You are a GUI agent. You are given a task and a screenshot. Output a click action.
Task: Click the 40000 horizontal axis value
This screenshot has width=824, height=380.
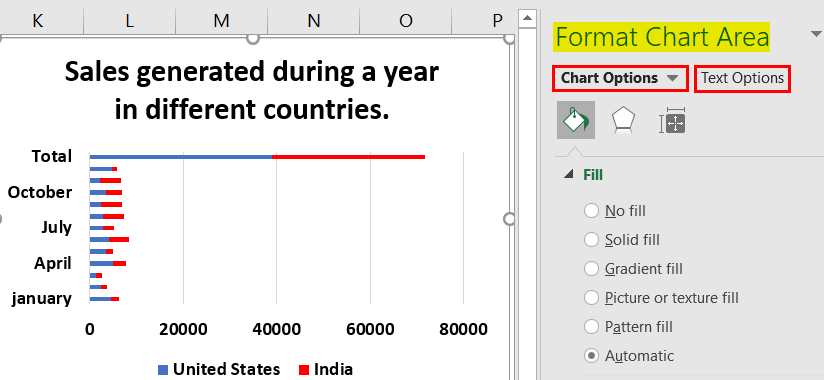(x=276, y=330)
